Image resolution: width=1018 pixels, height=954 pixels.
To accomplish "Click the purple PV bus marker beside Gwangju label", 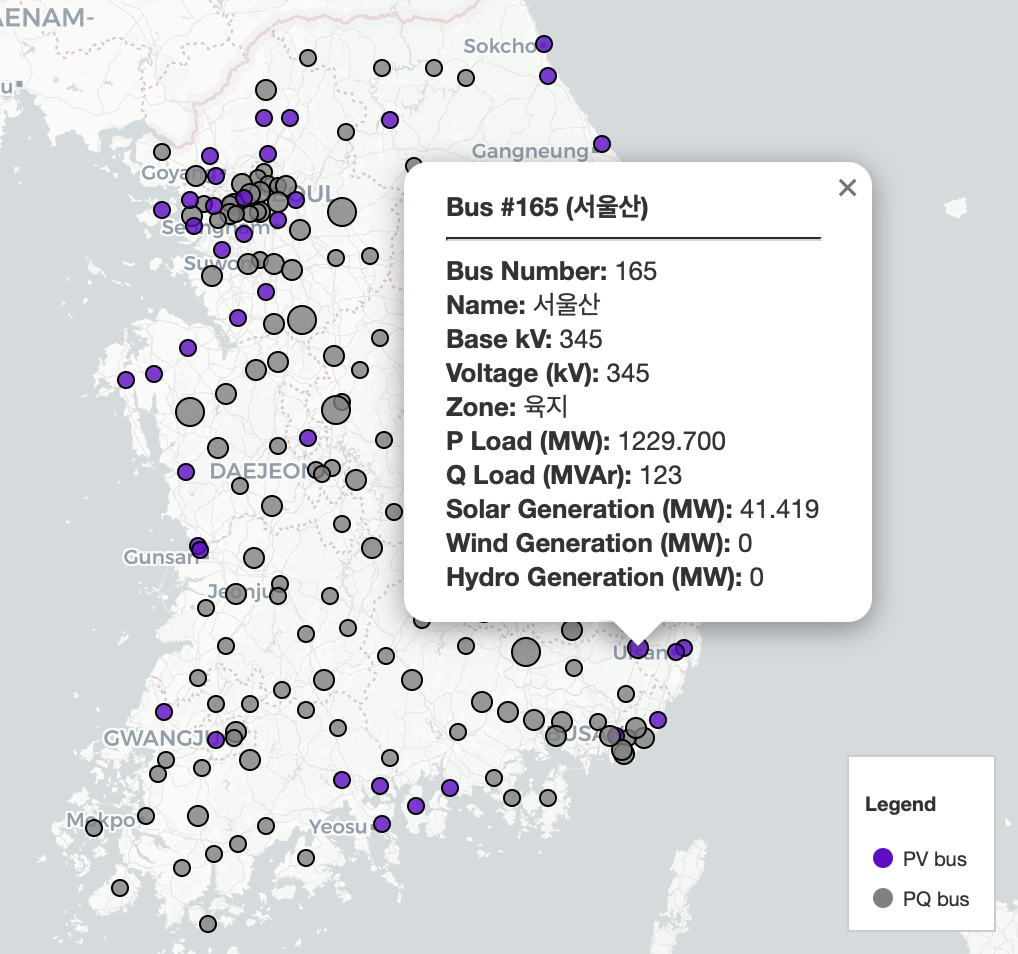I will click(216, 740).
